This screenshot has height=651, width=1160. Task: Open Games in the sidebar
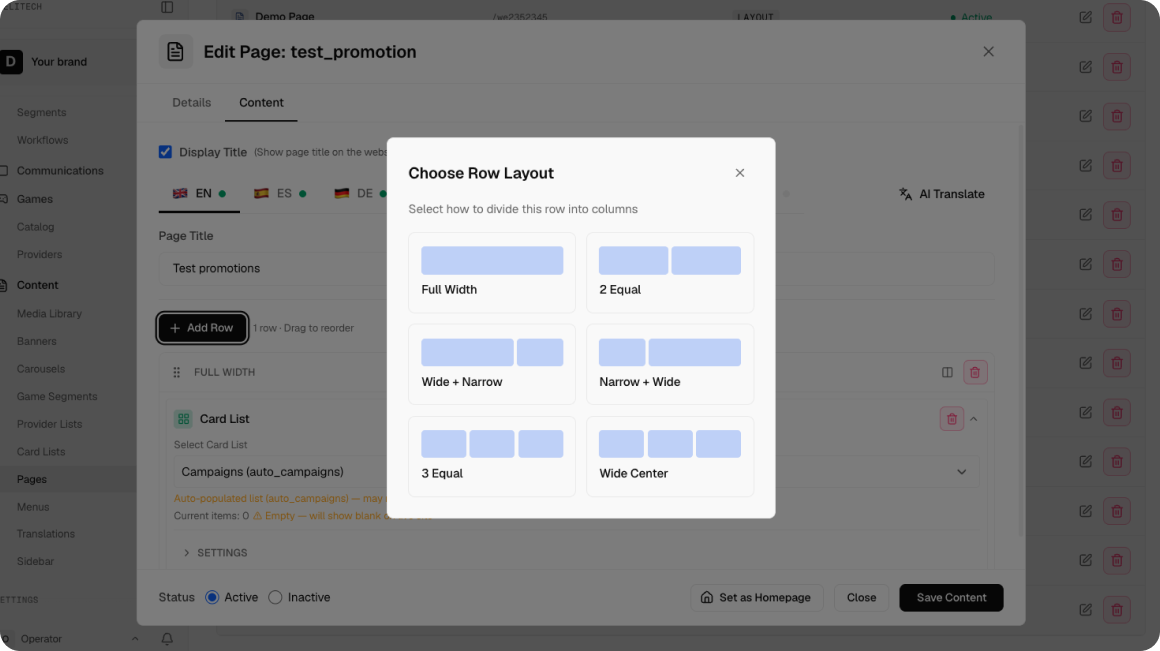35,199
